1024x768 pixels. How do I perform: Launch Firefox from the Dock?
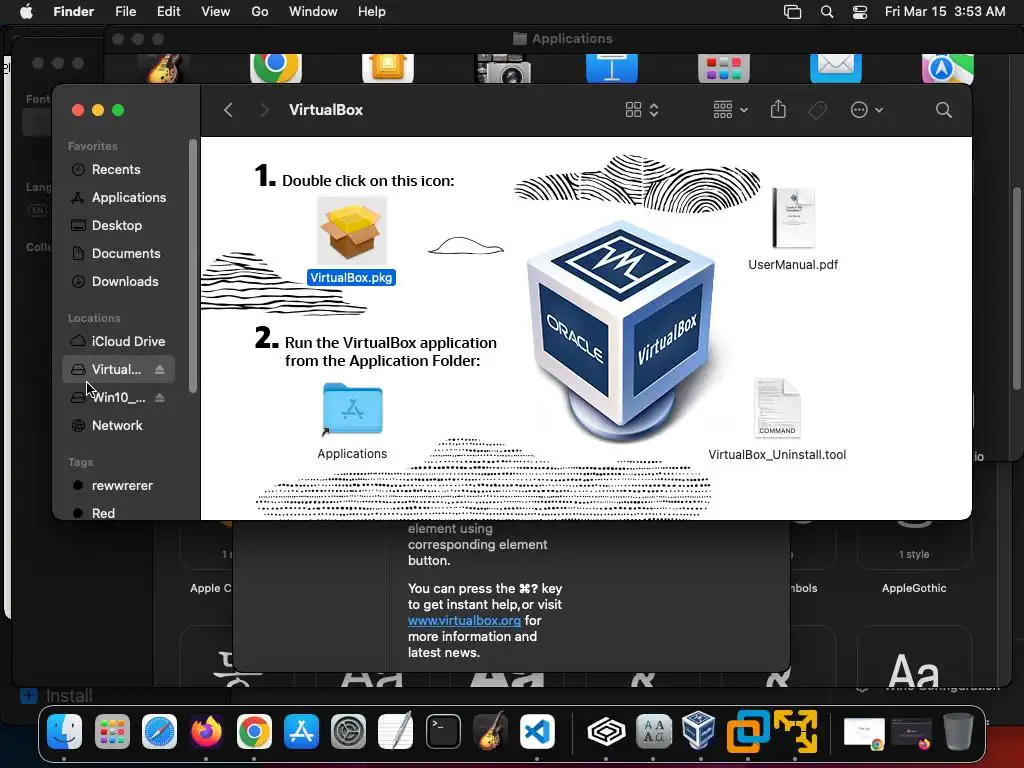tap(206, 731)
